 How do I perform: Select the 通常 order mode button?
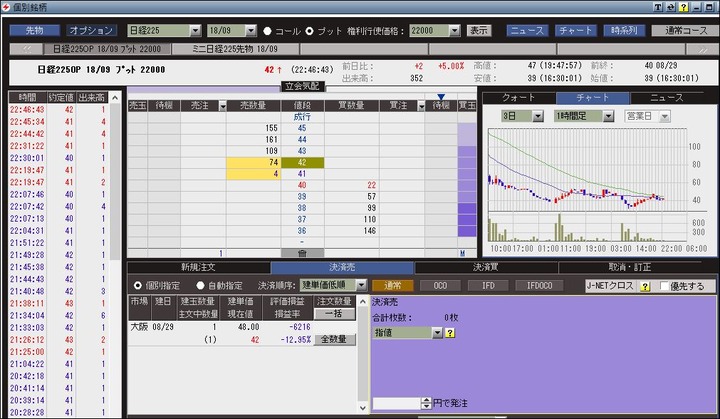[393, 286]
